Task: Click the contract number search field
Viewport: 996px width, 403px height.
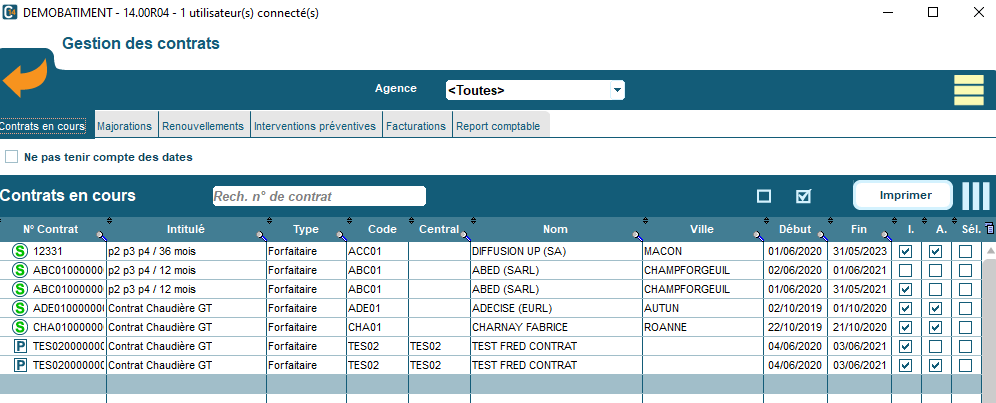Action: (319, 196)
